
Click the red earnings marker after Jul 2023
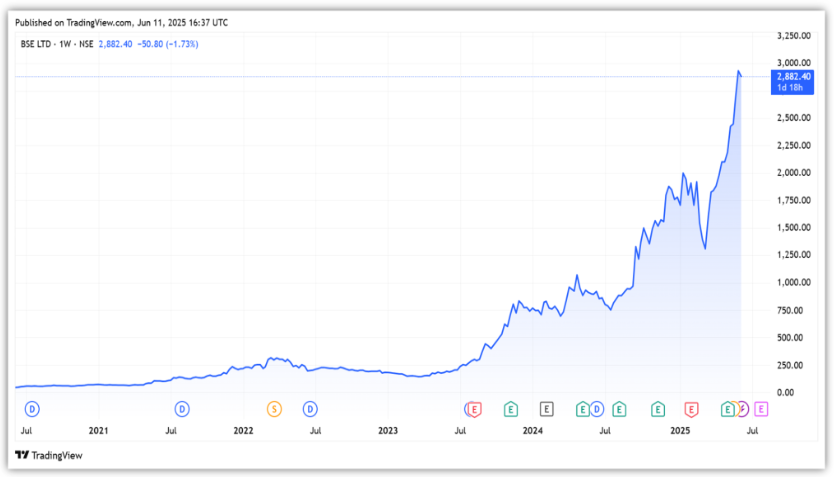[x=475, y=408]
